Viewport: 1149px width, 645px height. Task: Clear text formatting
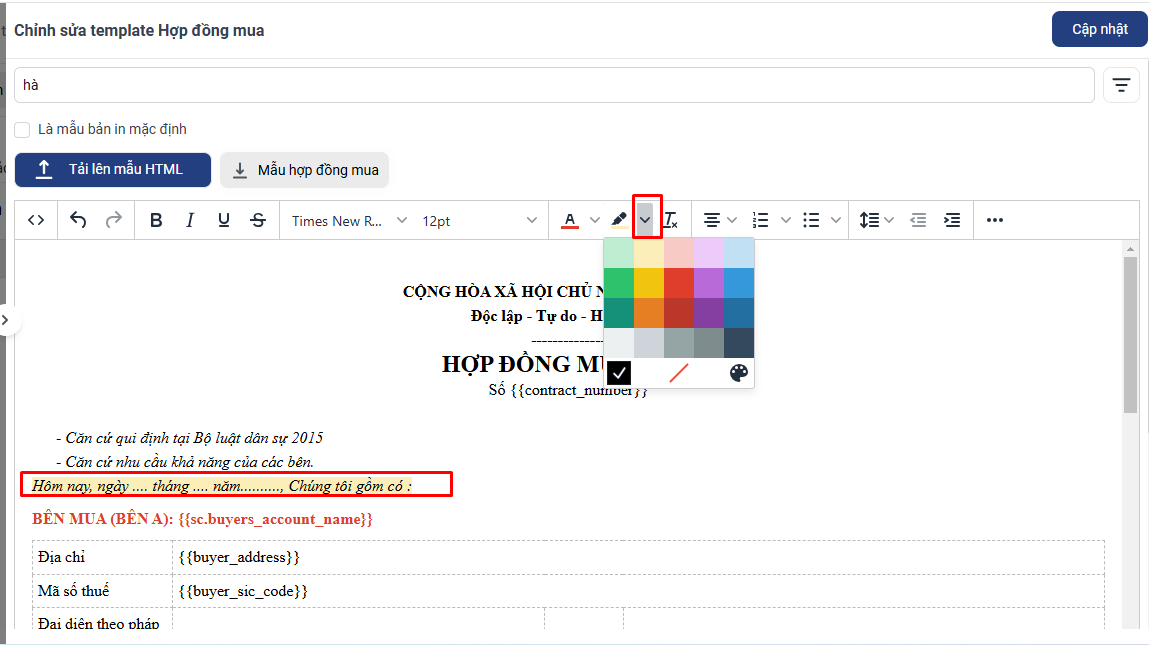point(671,221)
